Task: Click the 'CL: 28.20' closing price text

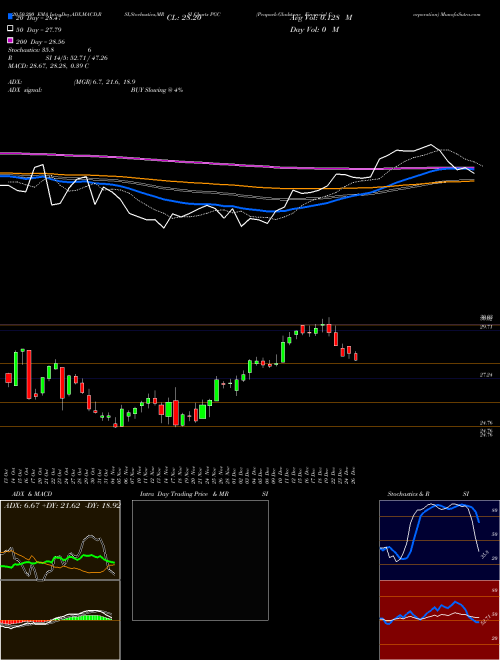Action: (184, 18)
